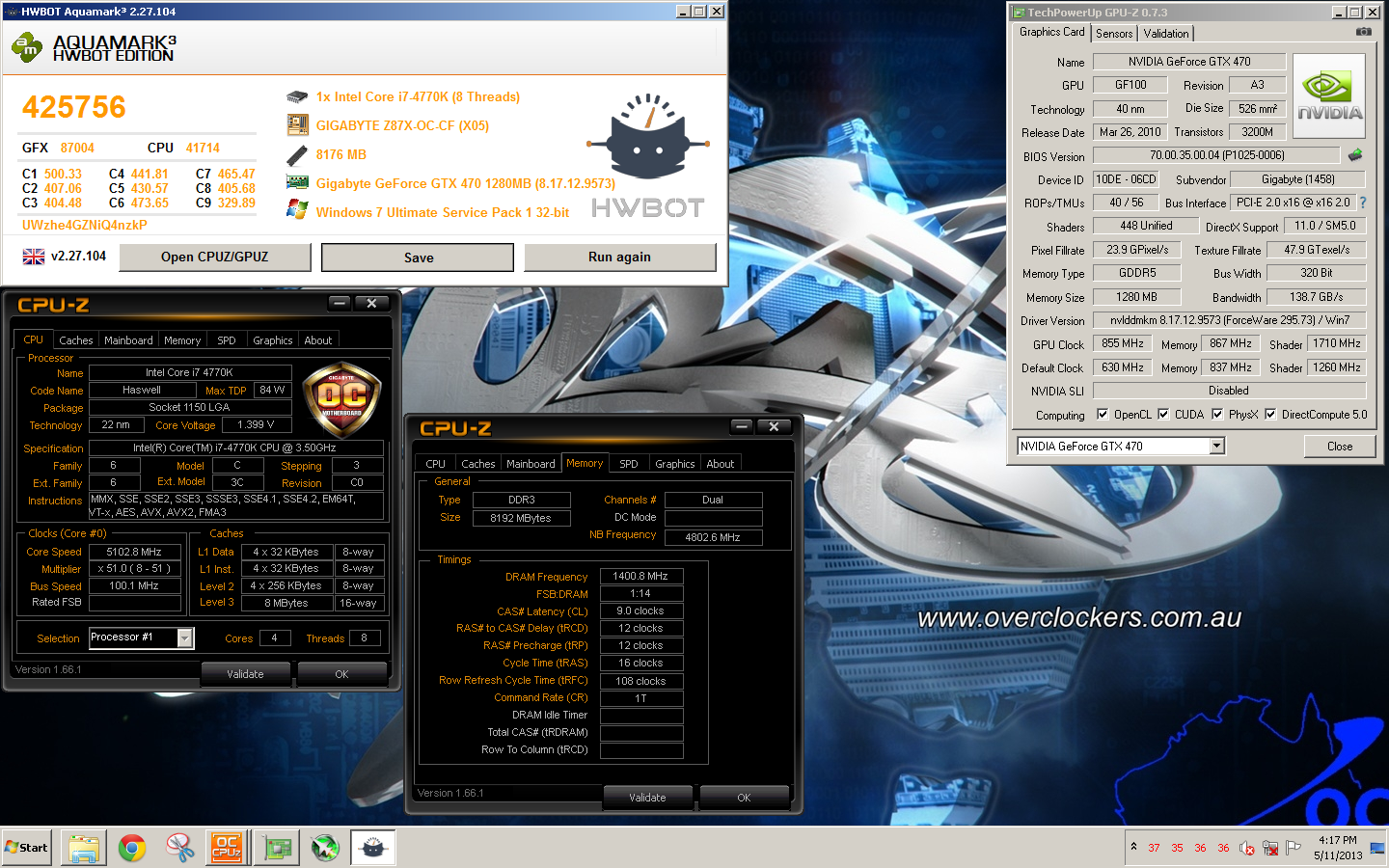
Task: Click the BIOS Version field 70.00.35.00.04
Action: point(1216,155)
